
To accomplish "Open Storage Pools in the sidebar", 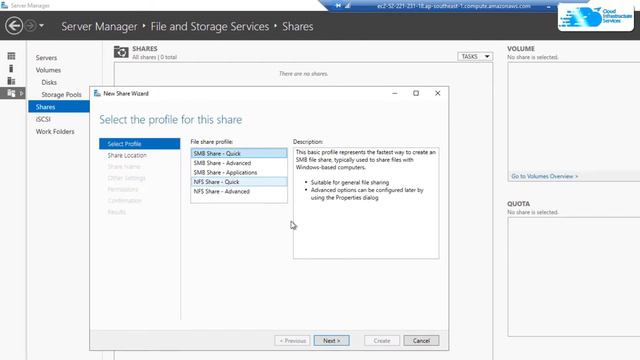I will (x=61, y=94).
